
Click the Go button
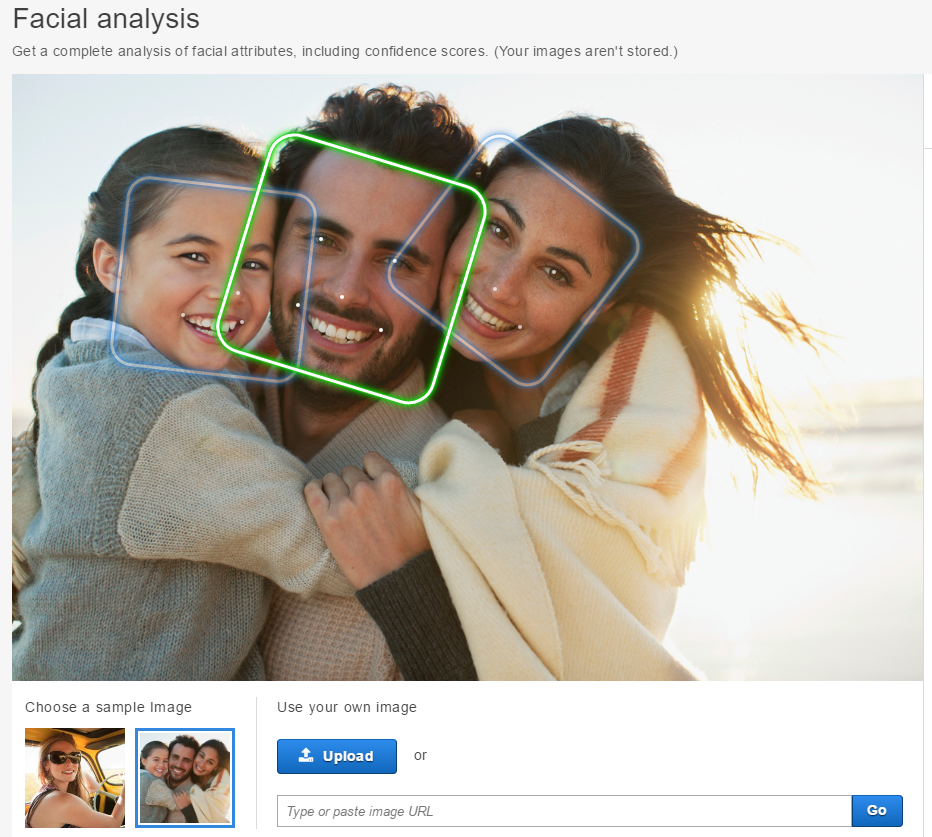[x=877, y=810]
